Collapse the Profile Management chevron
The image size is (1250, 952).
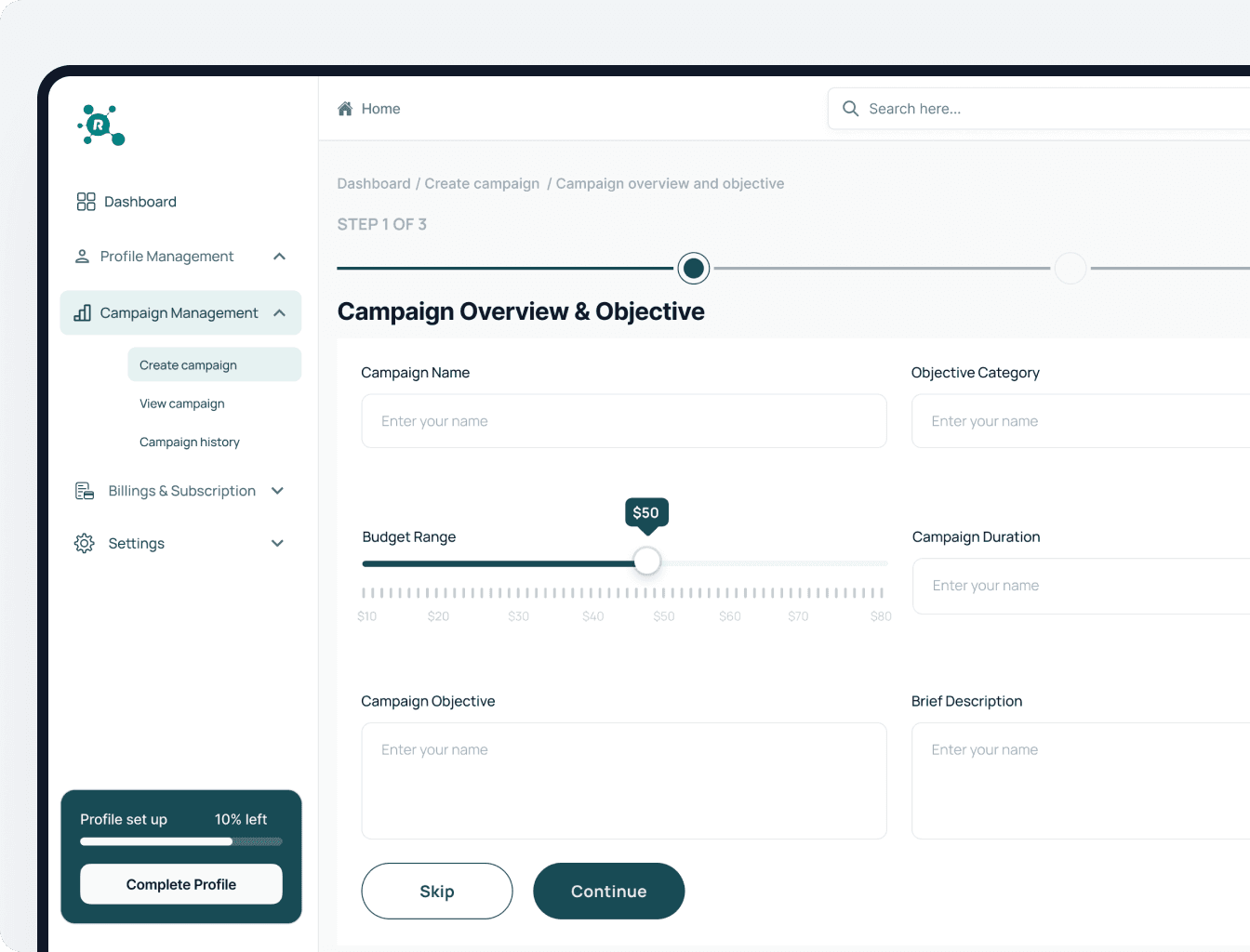[279, 257]
